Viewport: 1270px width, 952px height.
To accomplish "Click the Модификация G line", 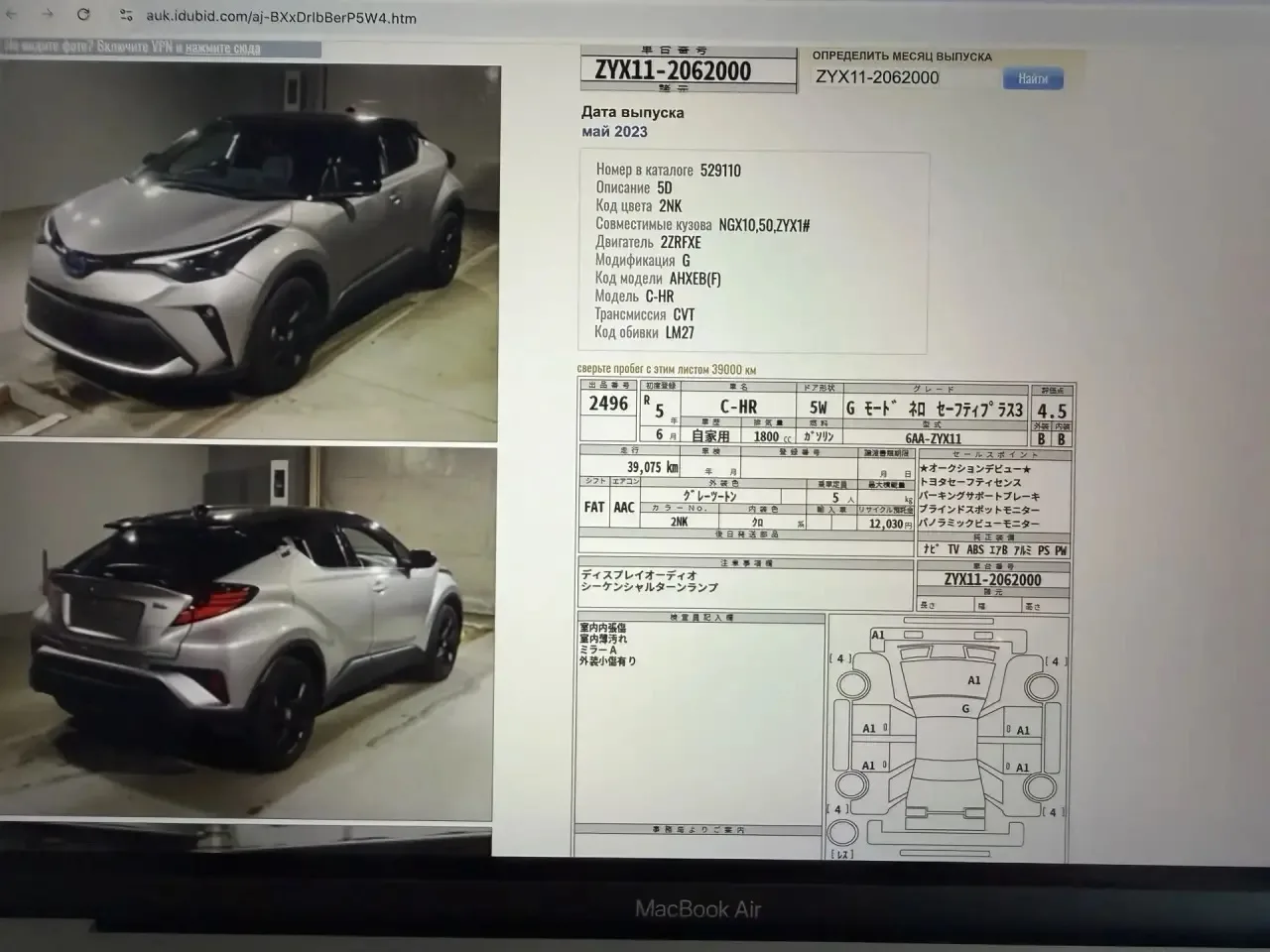I will pos(643,260).
